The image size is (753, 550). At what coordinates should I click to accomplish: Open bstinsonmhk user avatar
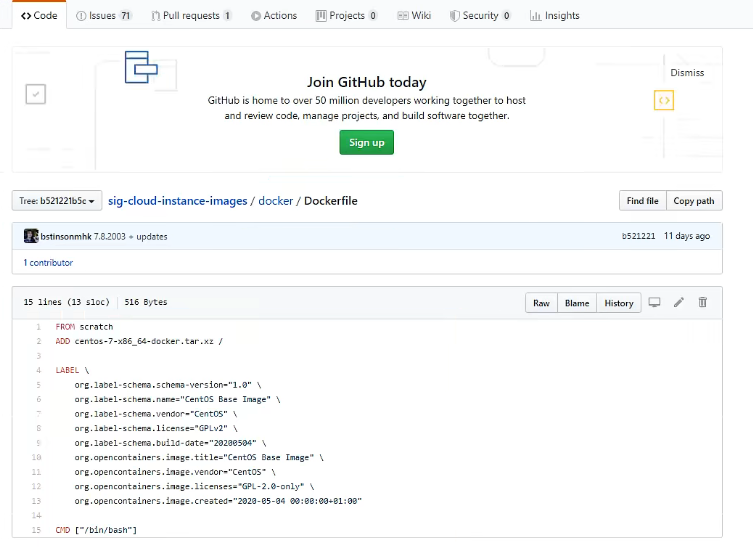point(31,236)
